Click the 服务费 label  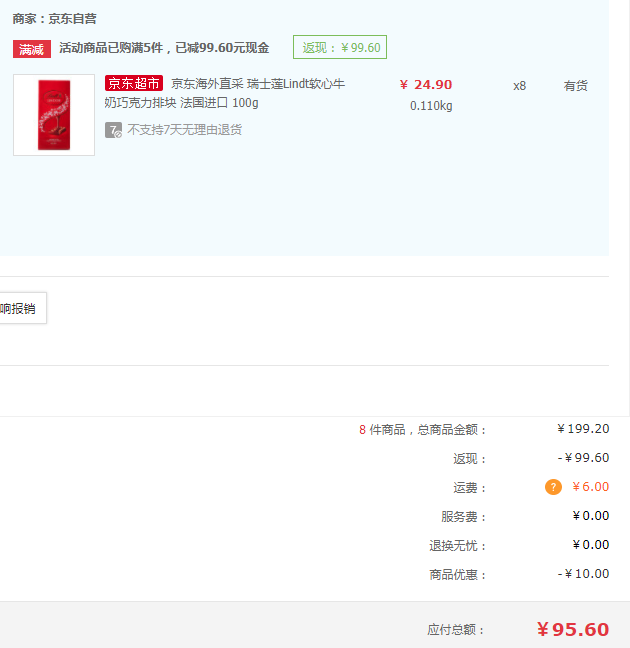[x=463, y=517]
